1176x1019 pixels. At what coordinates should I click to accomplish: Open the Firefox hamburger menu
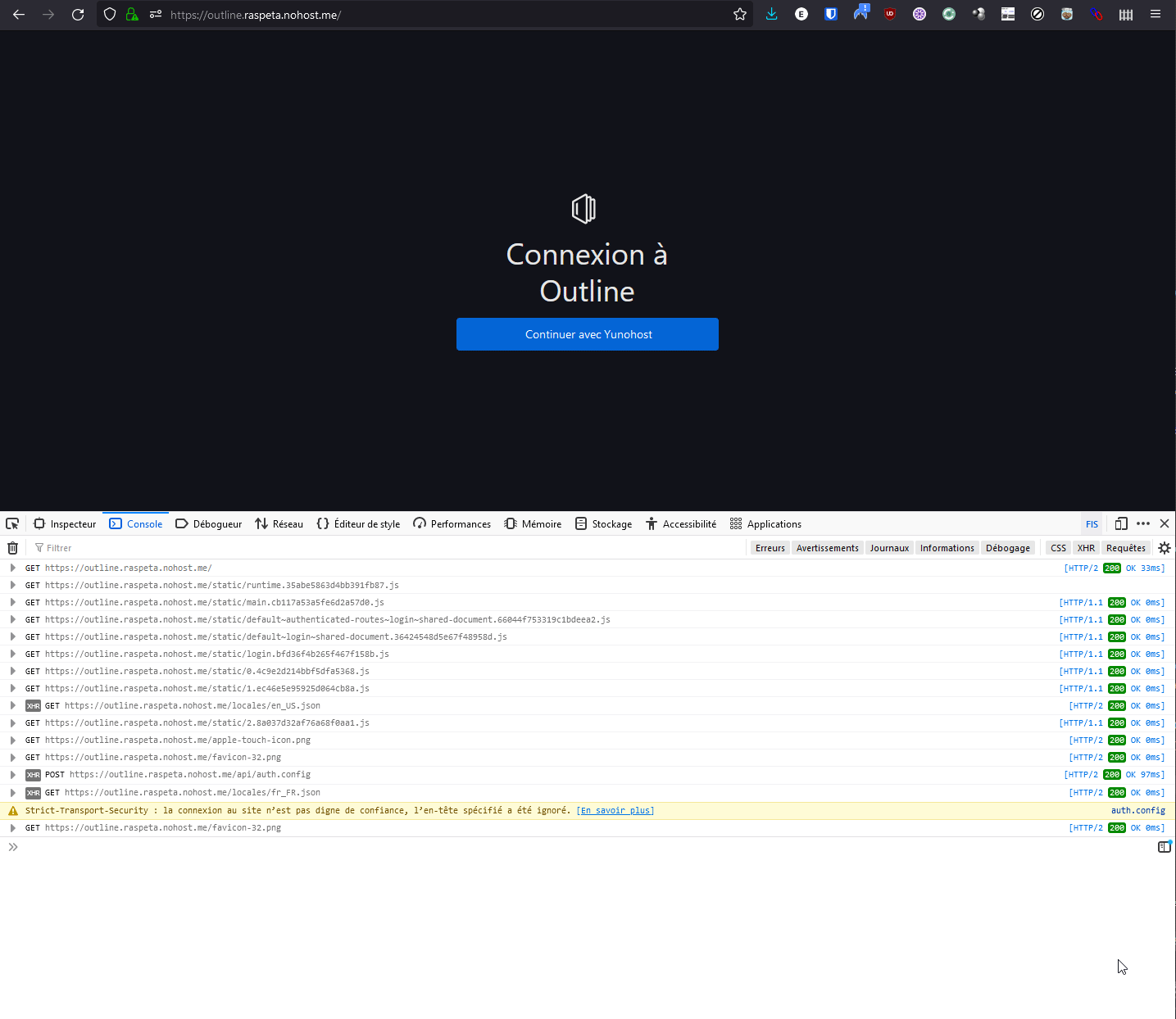pos(1156,14)
